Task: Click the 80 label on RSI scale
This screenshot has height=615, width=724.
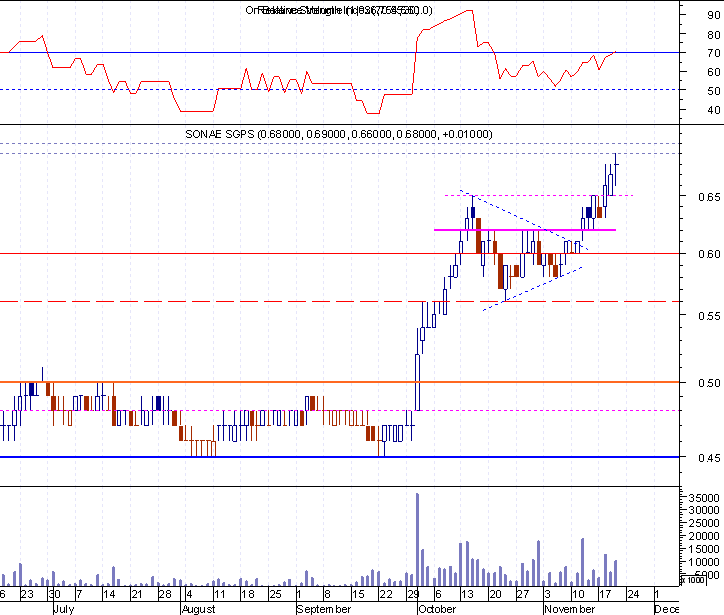Action: click(x=714, y=35)
